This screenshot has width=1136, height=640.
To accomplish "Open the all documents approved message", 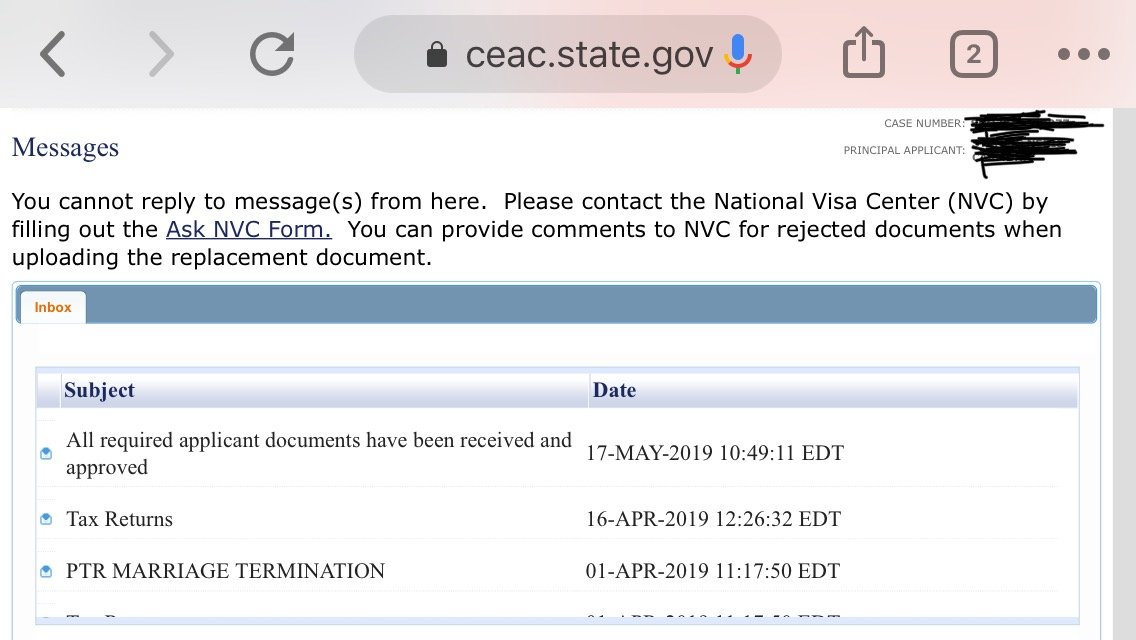I will coord(319,454).
